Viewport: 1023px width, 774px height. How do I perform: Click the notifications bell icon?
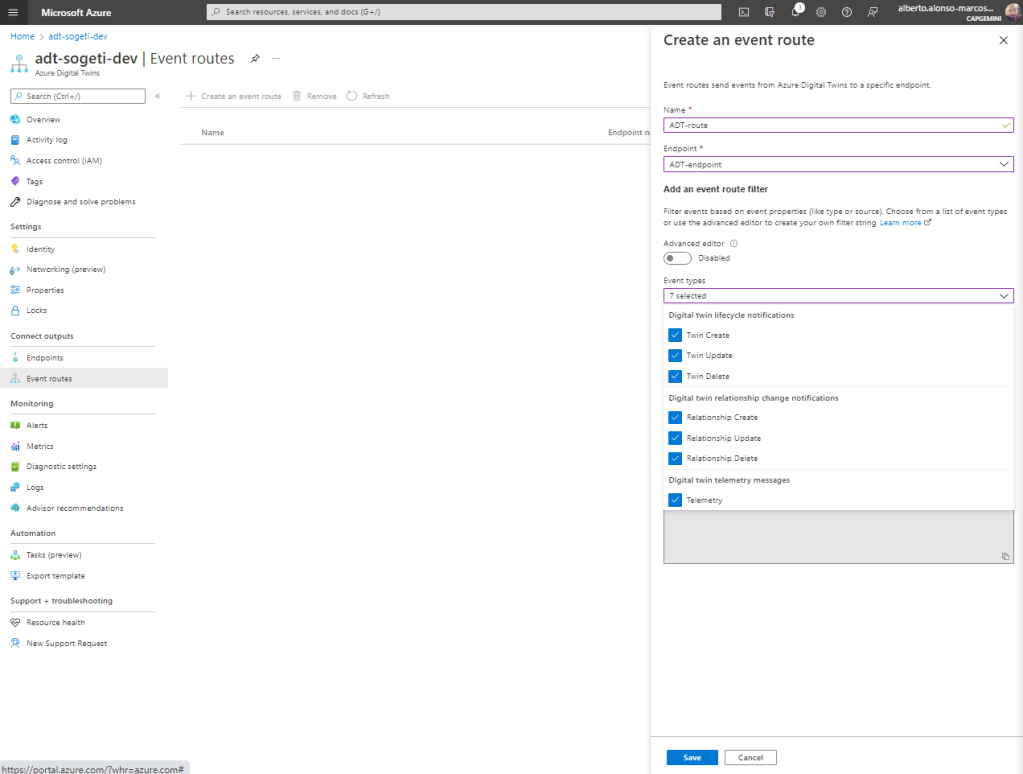[796, 12]
